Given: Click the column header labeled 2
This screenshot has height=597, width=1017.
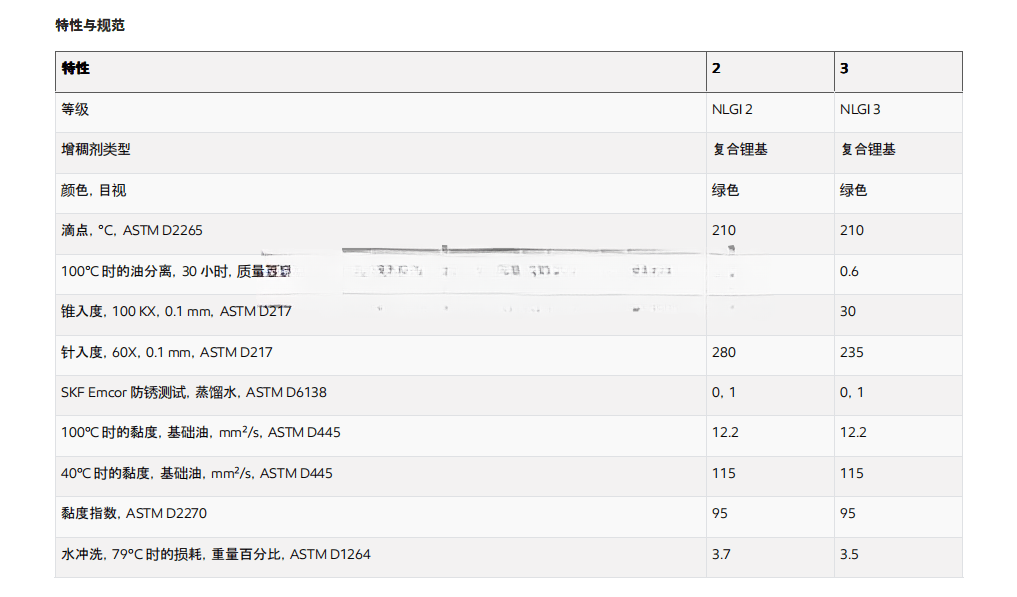Looking at the screenshot, I should [x=716, y=68].
